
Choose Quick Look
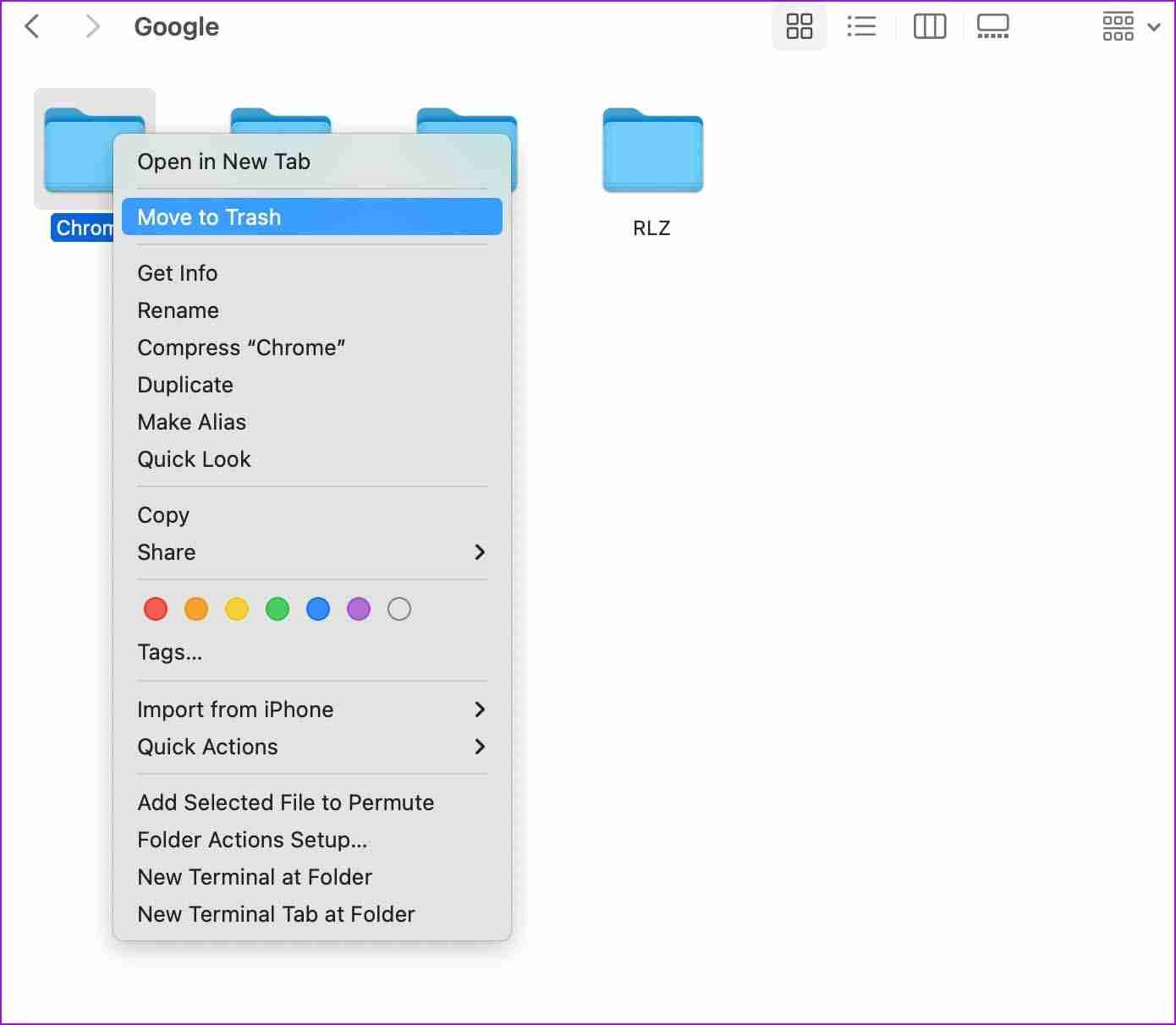pyautogui.click(x=312, y=459)
